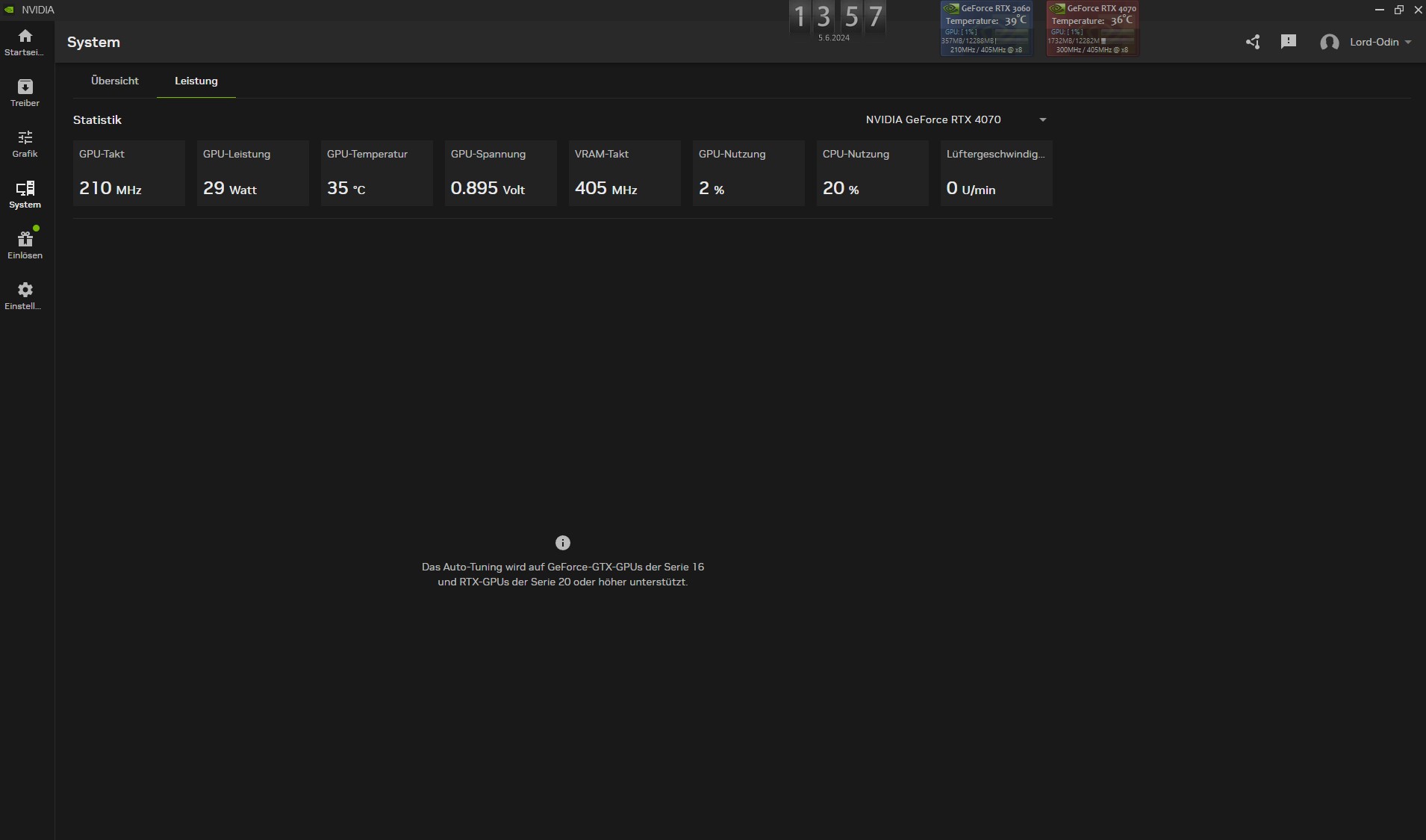Click the GPU-Leistung 29 Watt tile
This screenshot has width=1426, height=840.
pos(253,172)
